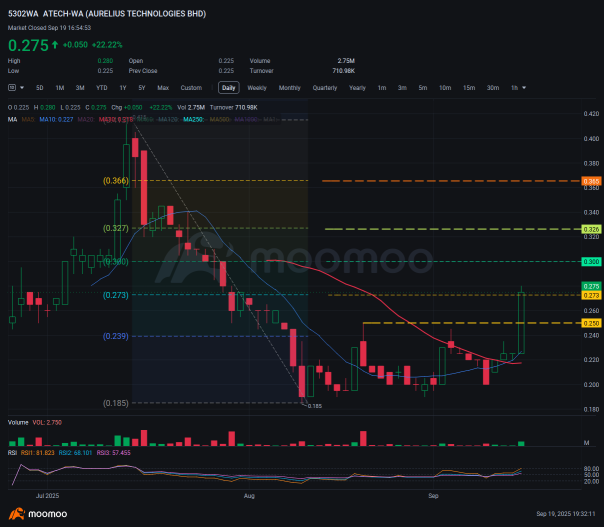The image size is (604, 527).
Task: Click the yellow 0.250 price line label
Action: click(591, 324)
